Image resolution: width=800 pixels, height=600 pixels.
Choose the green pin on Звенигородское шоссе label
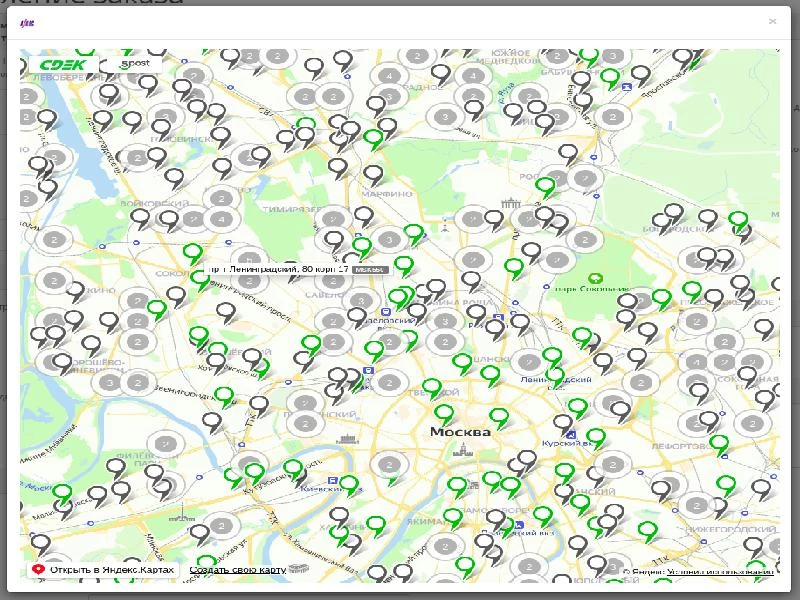pyautogui.click(x=223, y=397)
